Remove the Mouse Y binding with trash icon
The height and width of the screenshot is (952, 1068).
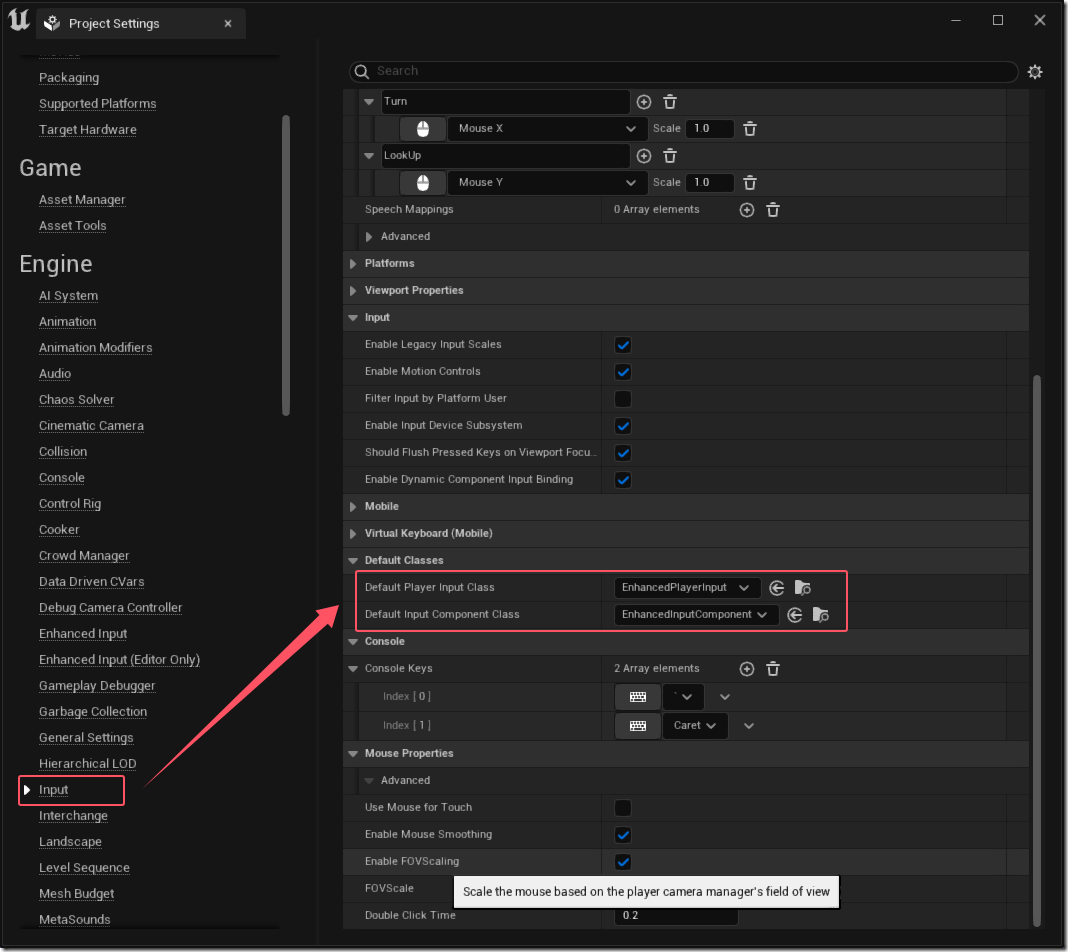[750, 183]
